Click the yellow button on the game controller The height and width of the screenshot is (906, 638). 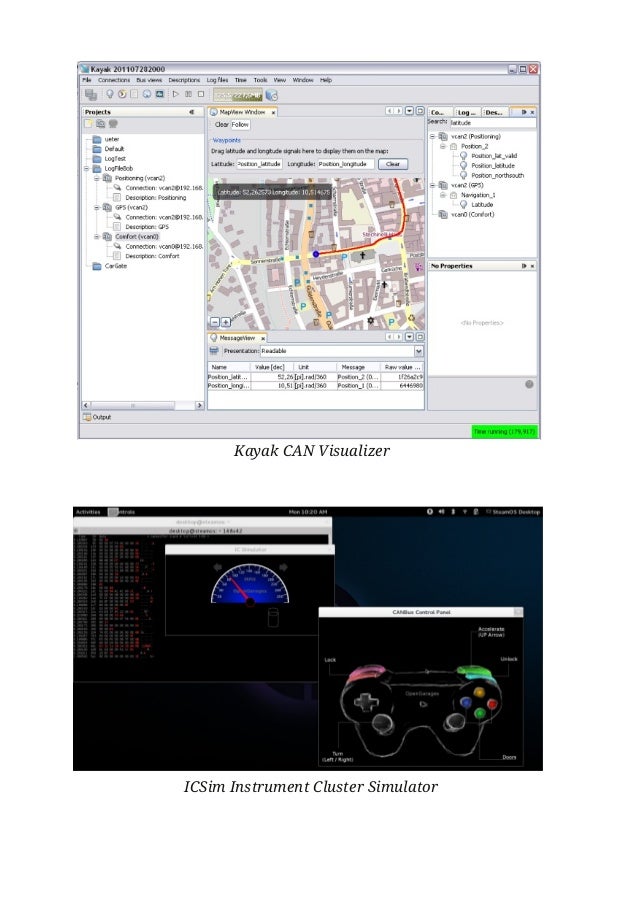(x=479, y=691)
